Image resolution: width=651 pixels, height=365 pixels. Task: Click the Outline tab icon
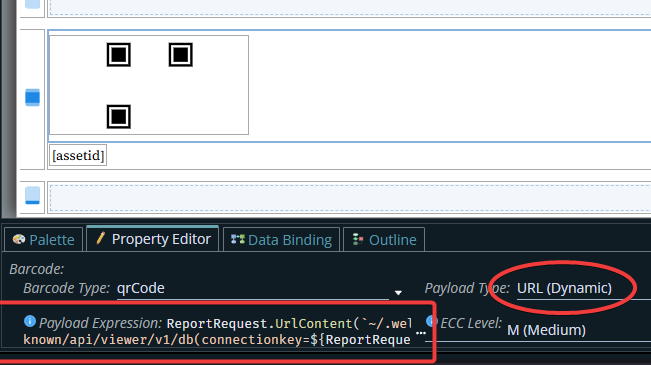(358, 240)
